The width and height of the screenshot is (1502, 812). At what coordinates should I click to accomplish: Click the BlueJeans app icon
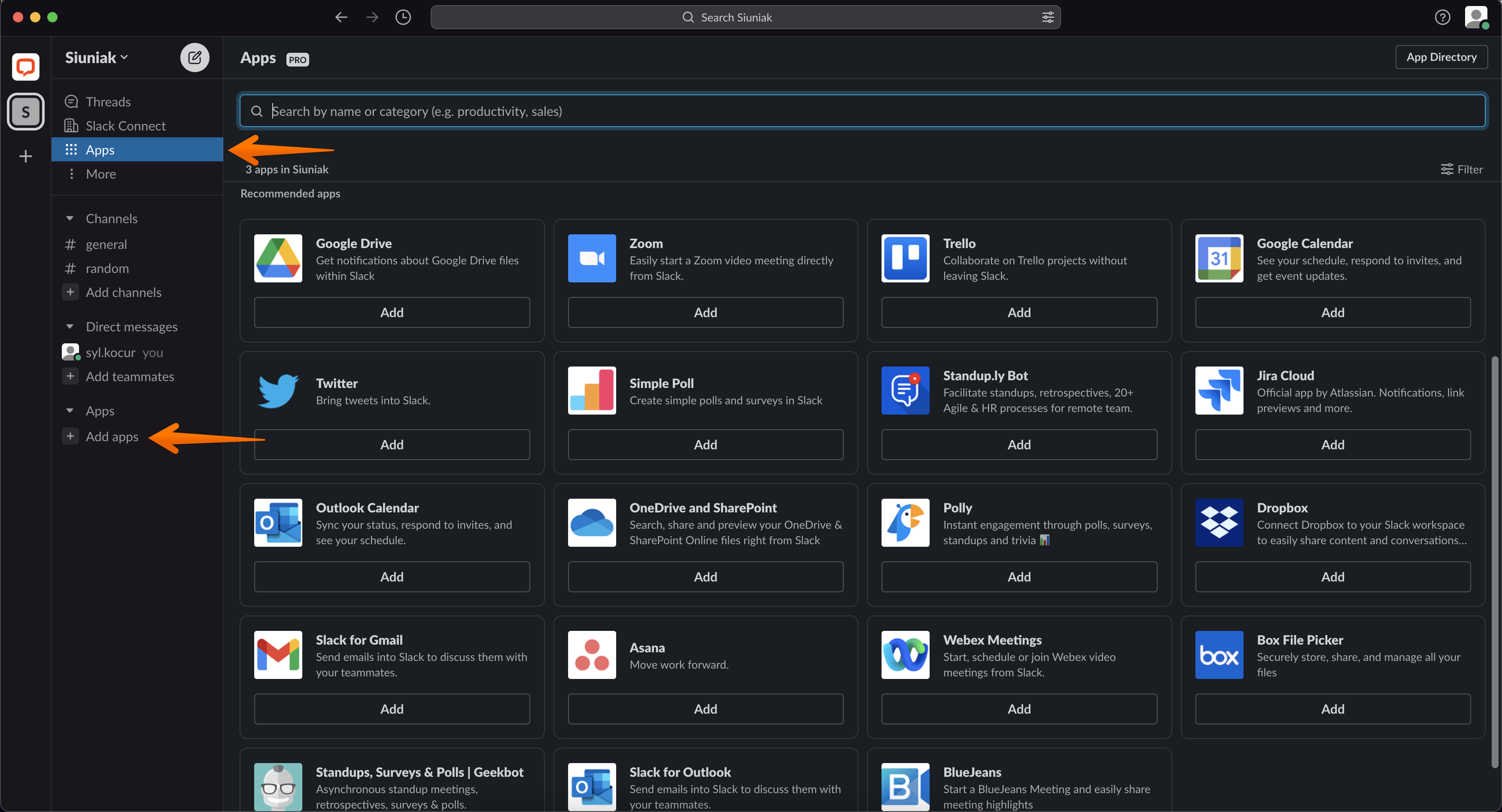[906, 787]
